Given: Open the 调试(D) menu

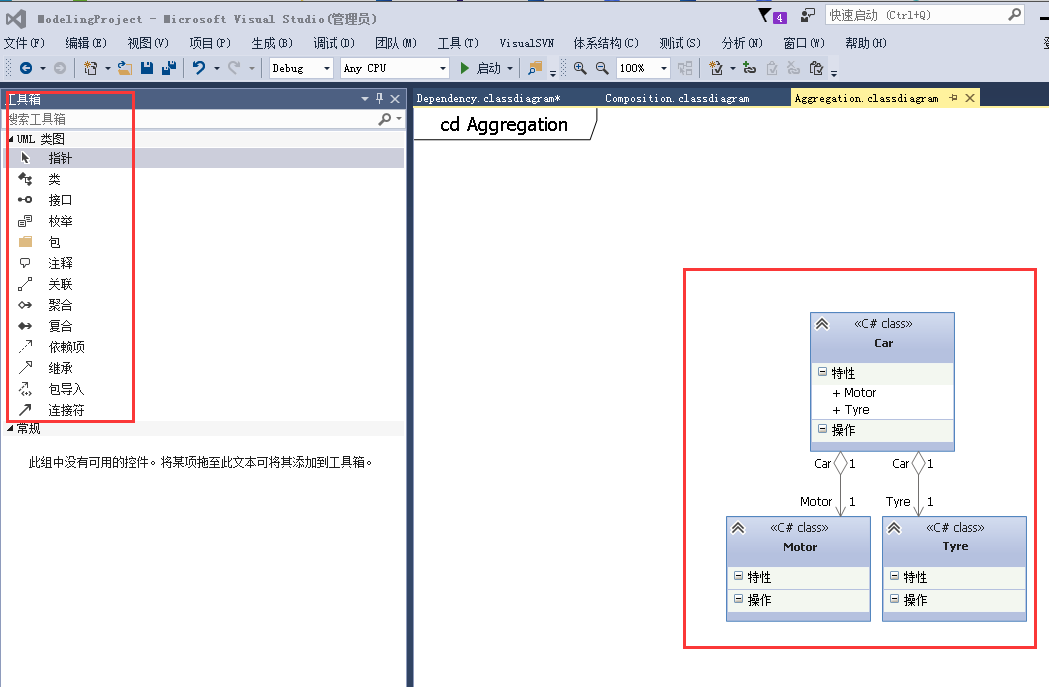Looking at the screenshot, I should click(x=334, y=43).
